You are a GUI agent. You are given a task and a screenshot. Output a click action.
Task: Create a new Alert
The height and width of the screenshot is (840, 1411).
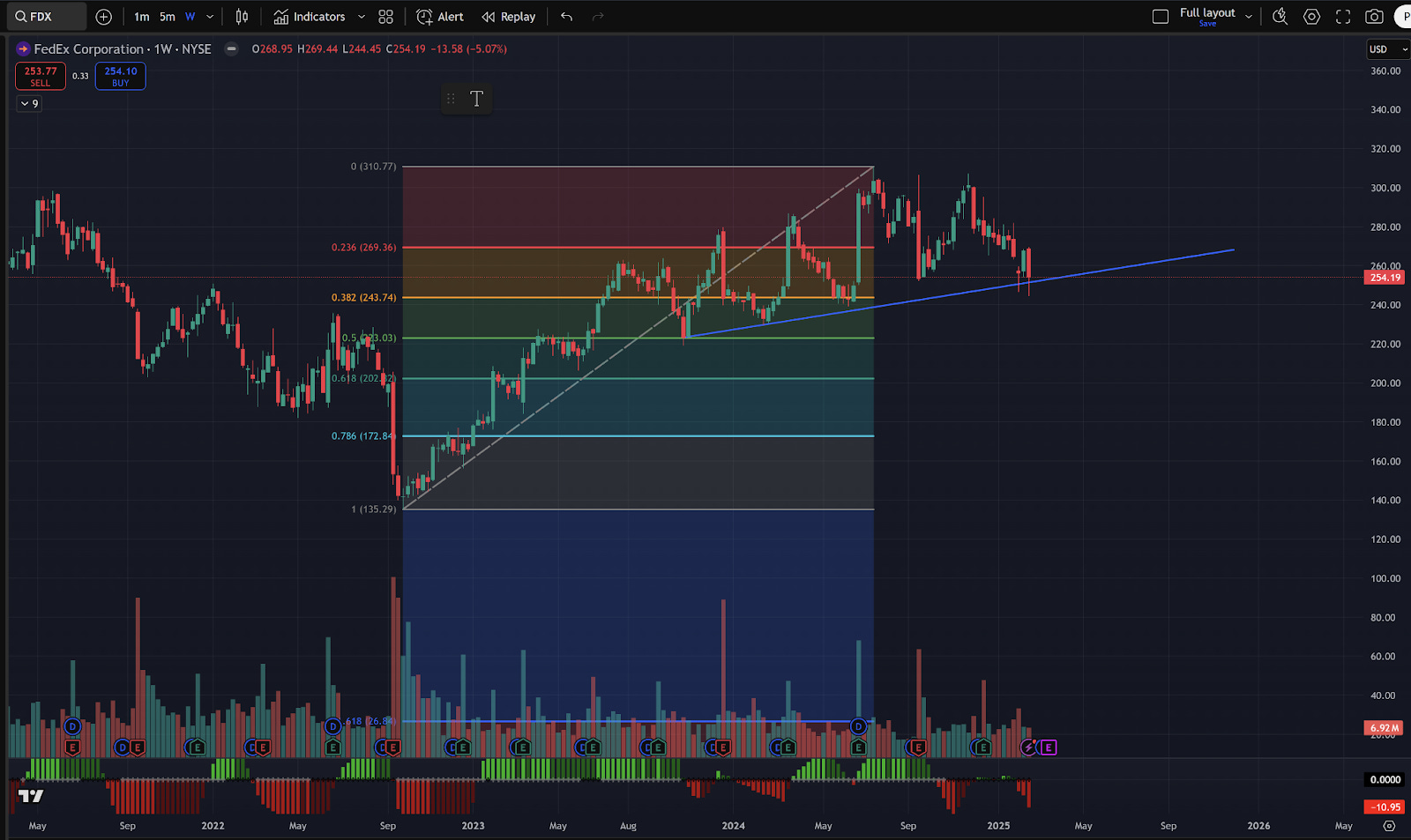point(440,17)
